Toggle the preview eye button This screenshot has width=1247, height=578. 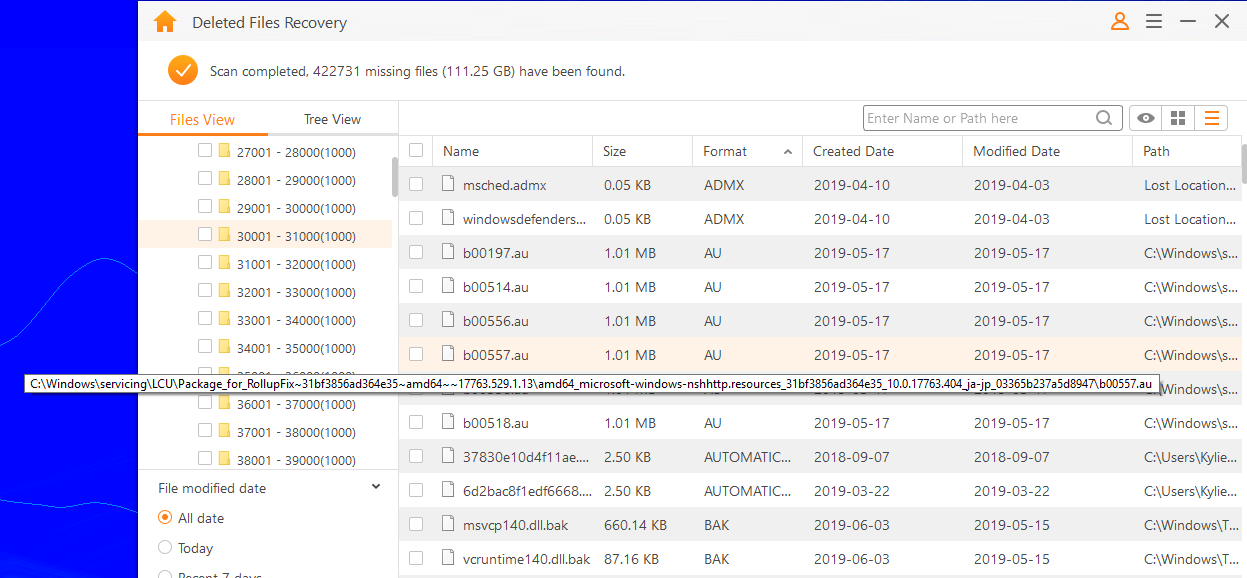(x=1146, y=118)
